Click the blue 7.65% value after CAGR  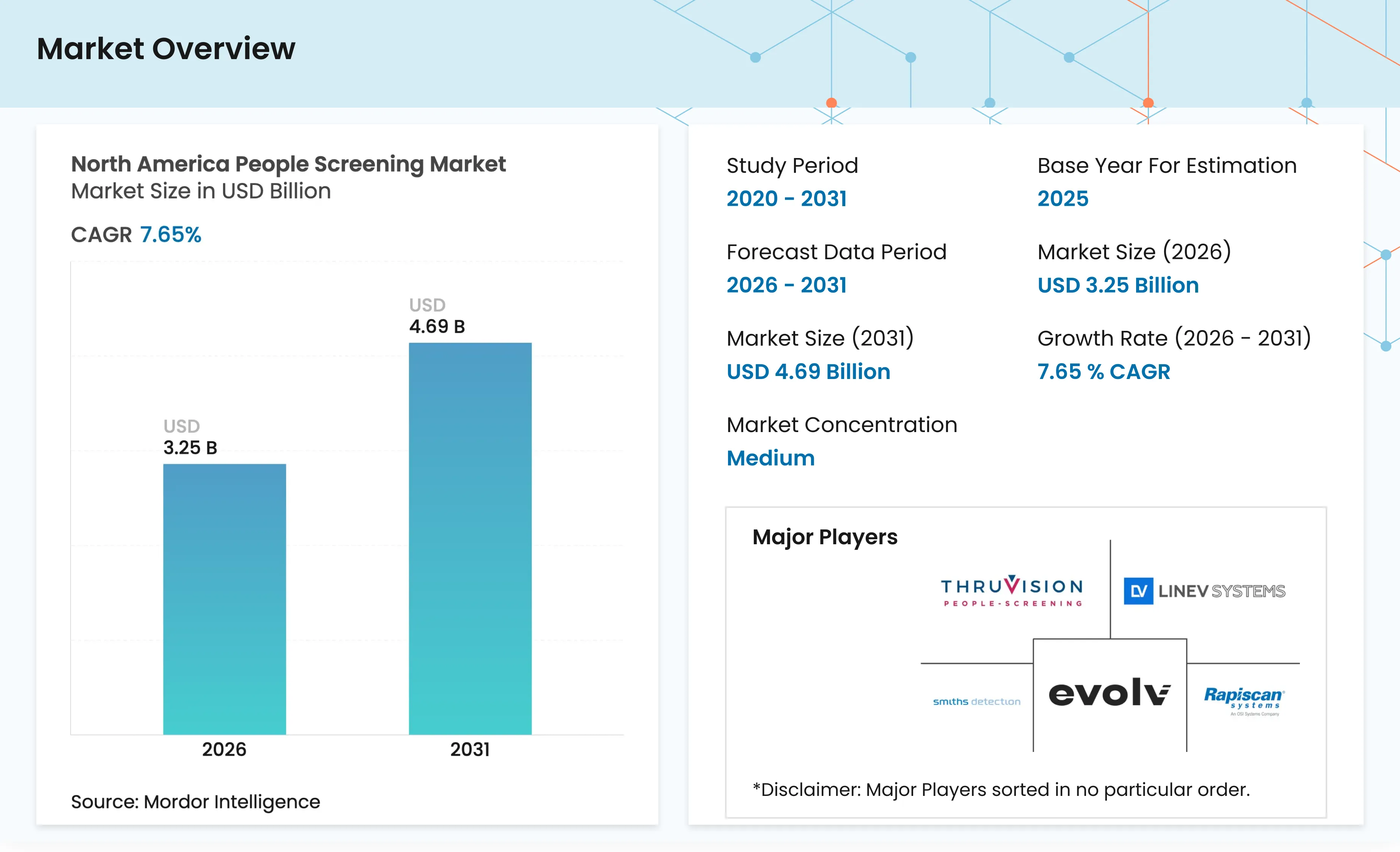(171, 235)
